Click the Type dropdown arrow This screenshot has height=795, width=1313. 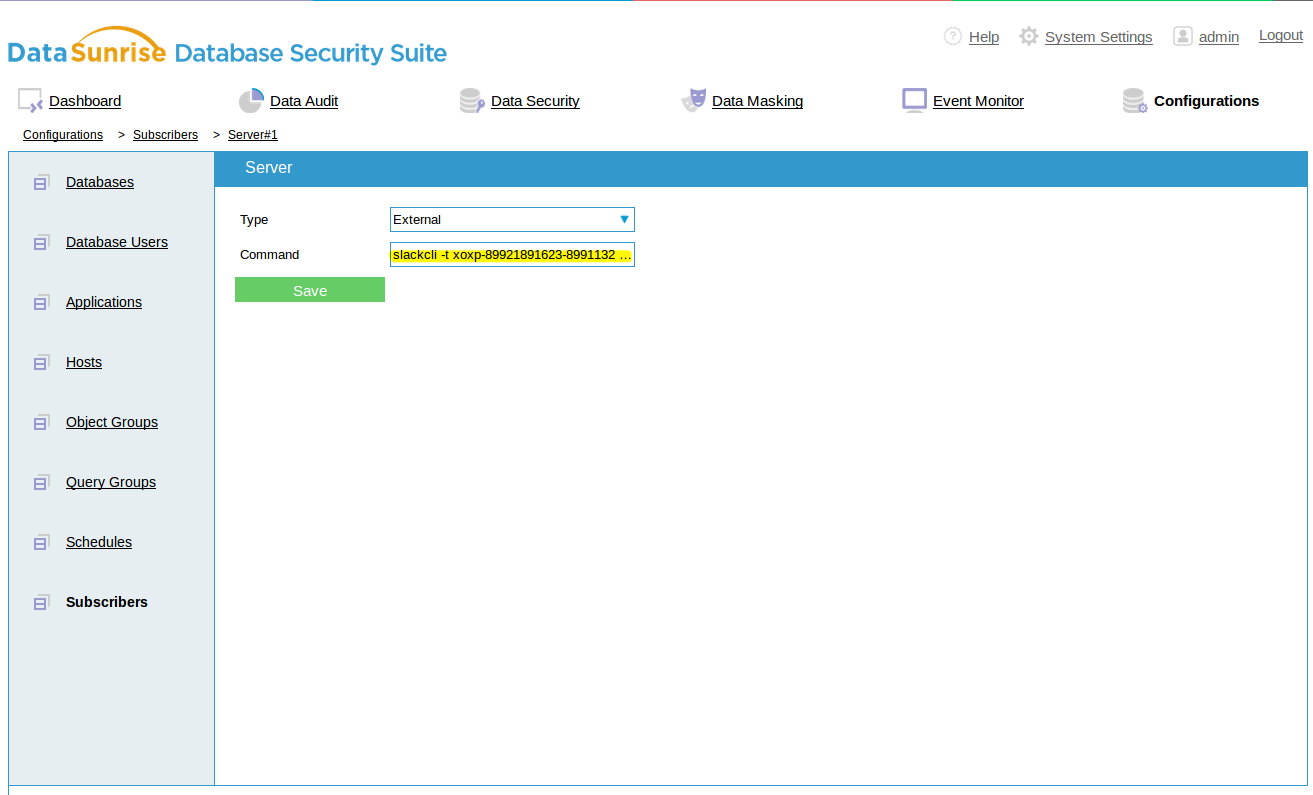pyautogui.click(x=624, y=219)
